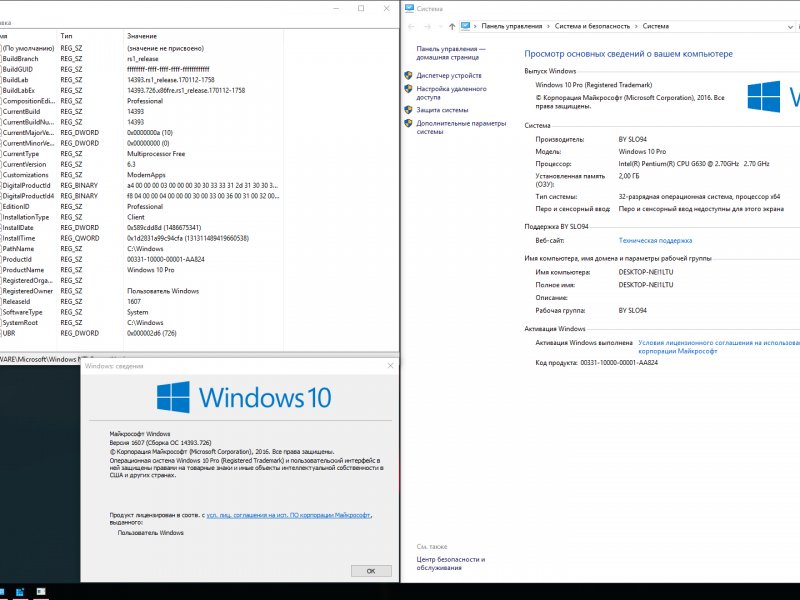The height and width of the screenshot is (600, 800).
Task: Select Customizations registry value
Action: point(25,175)
